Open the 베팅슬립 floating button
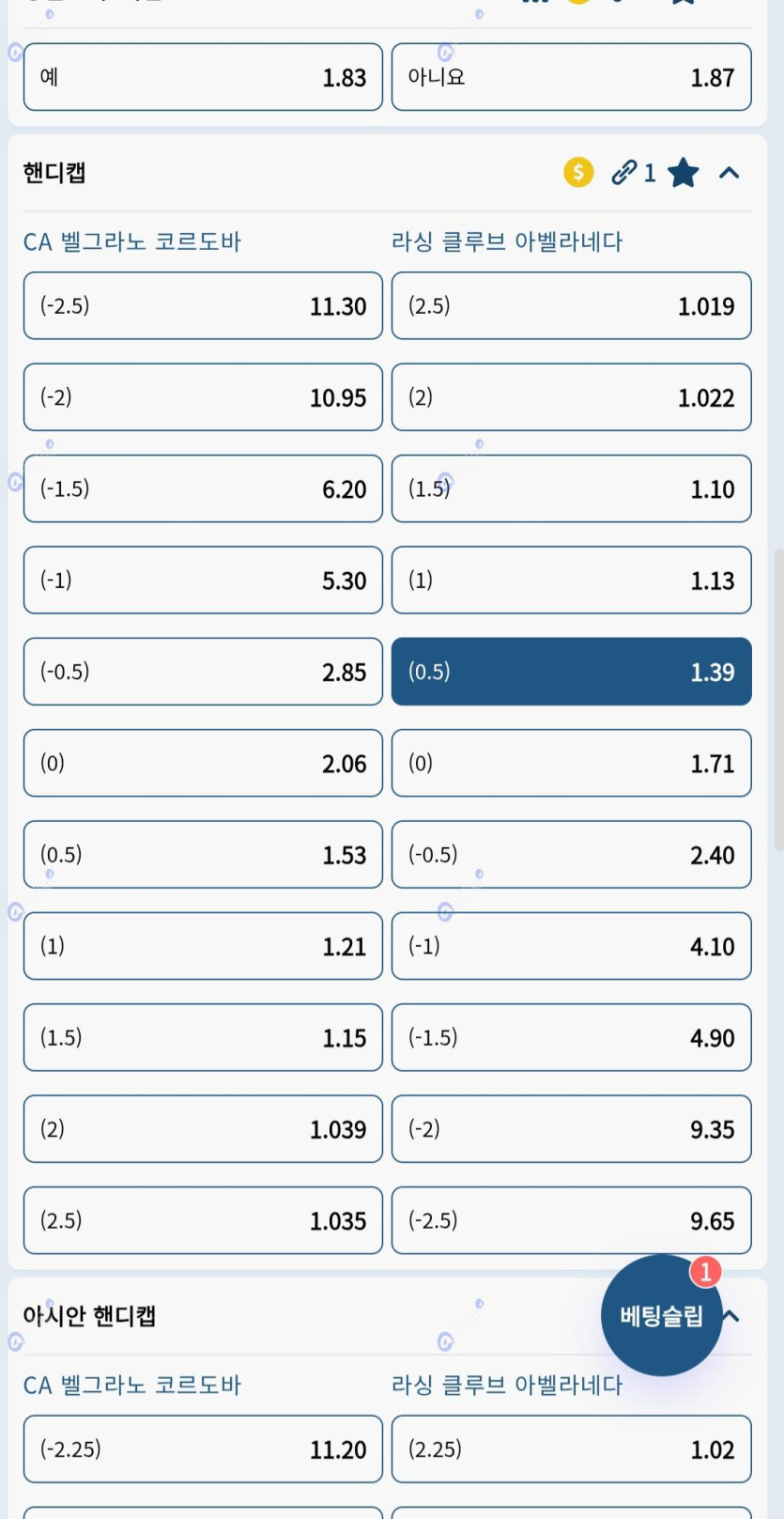 [x=661, y=1315]
